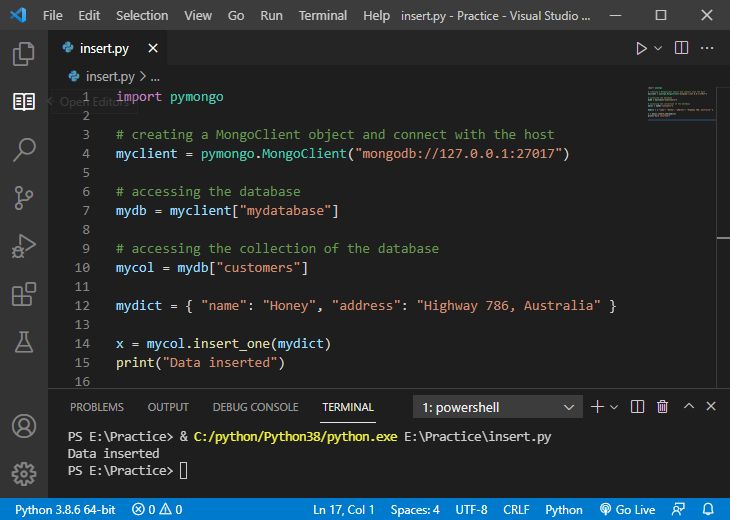Change file encoding UTF-8
Image resolution: width=730 pixels, height=520 pixels.
[x=471, y=509]
